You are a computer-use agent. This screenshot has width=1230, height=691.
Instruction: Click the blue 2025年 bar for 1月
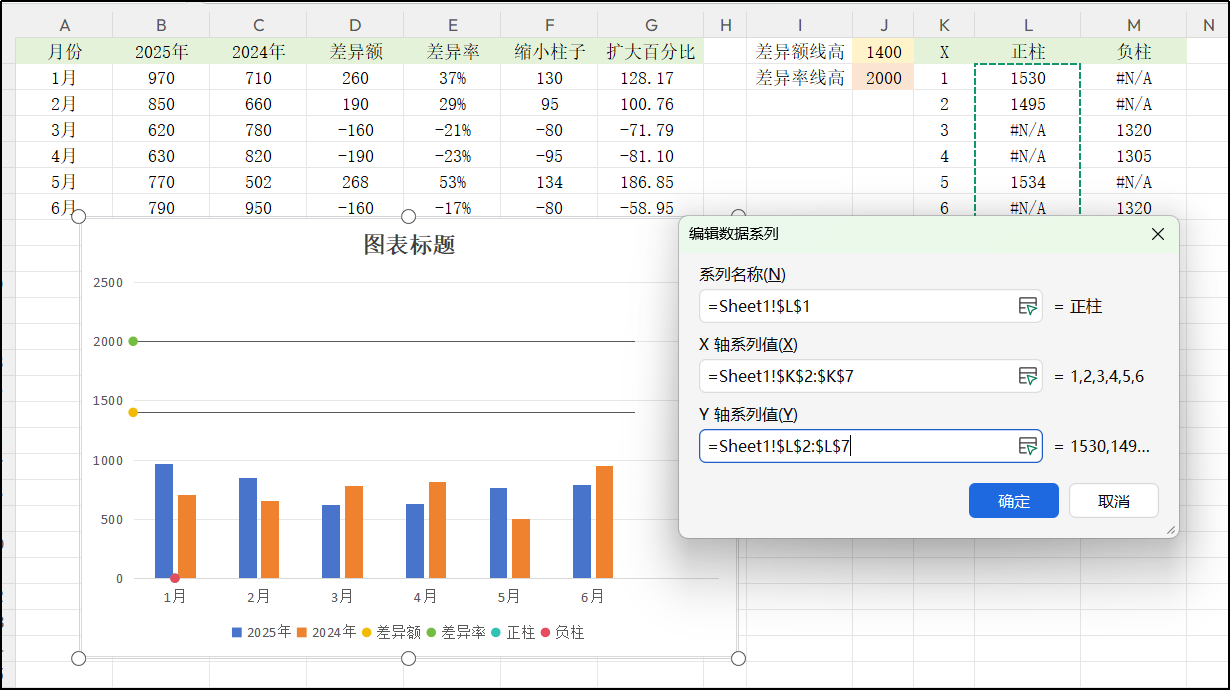164,521
